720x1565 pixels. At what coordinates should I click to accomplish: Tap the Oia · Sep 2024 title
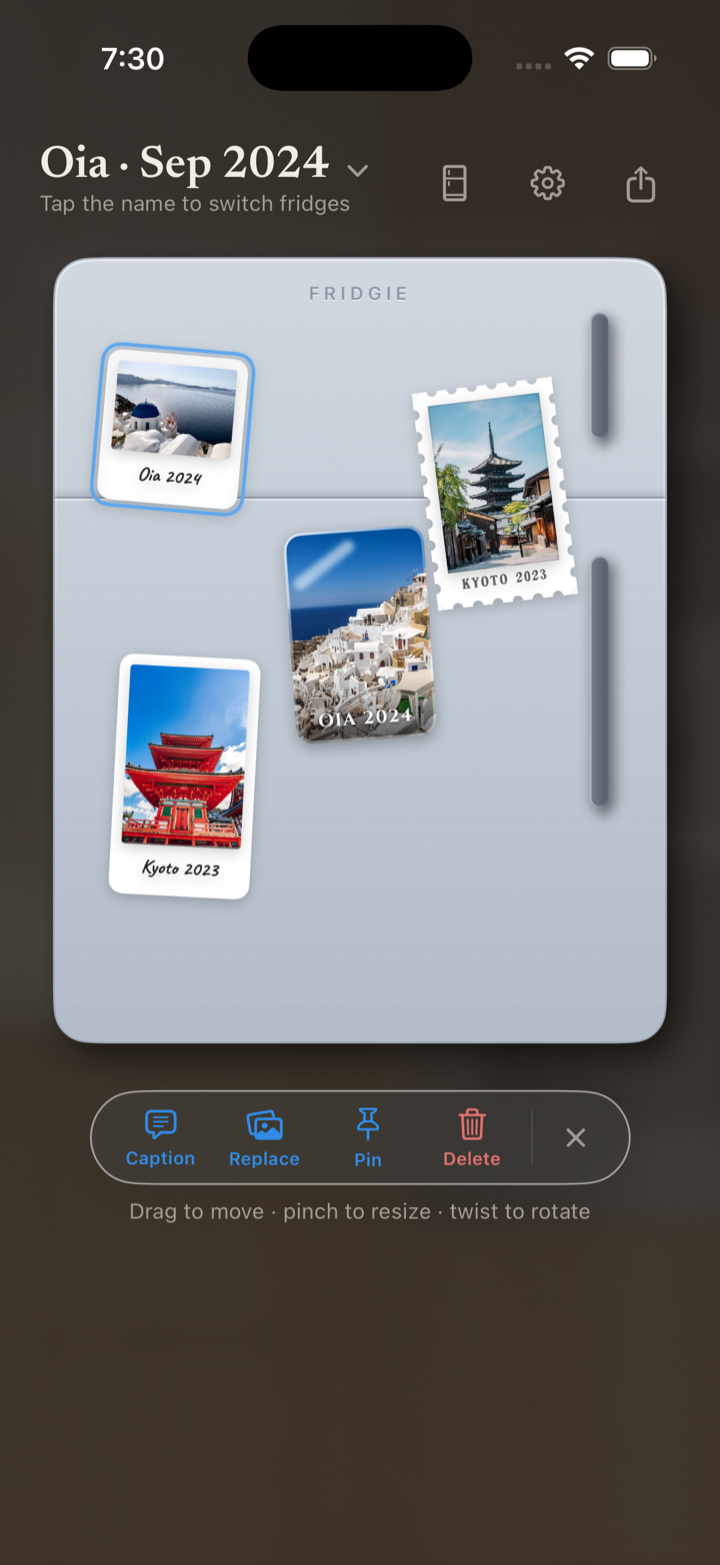tap(185, 162)
